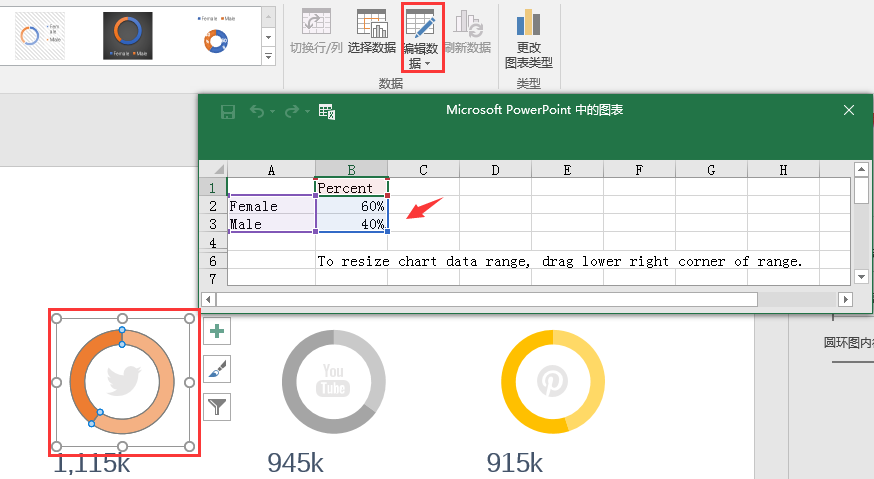Viewport: 874px width, 479px height.
Task: Open Chart Filters funnel button
Action: 217,407
